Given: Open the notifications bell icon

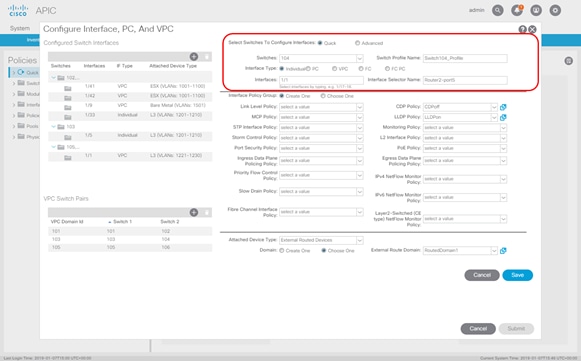Looking at the screenshot, I should click(x=517, y=10).
